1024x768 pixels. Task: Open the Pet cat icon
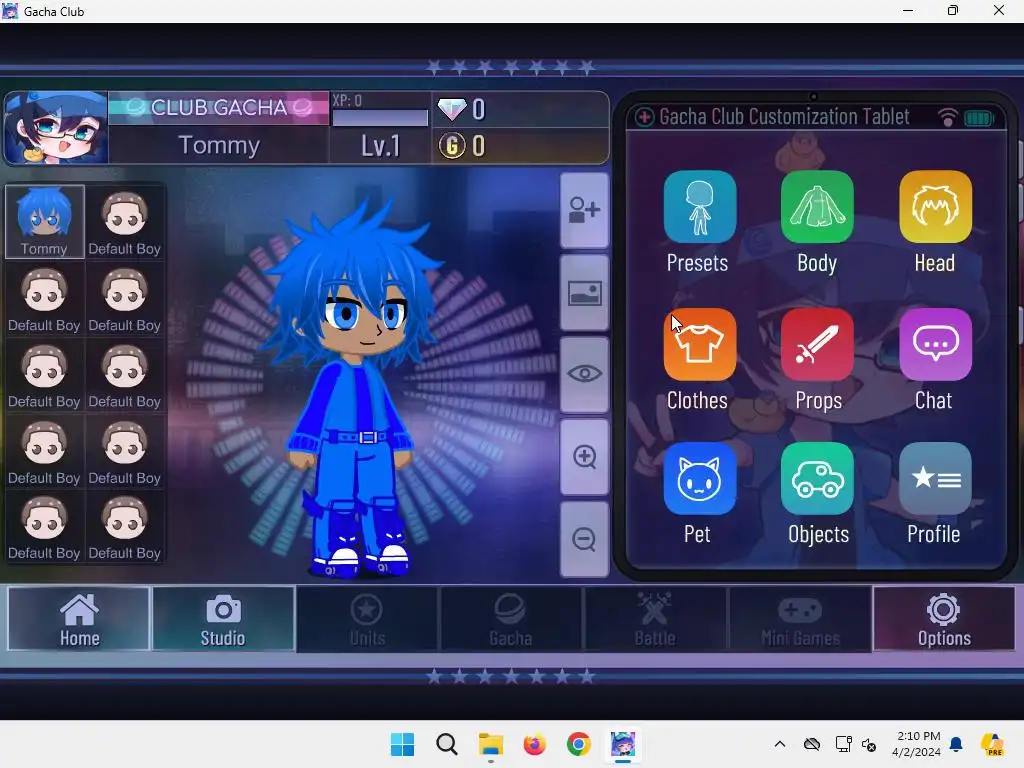point(699,479)
